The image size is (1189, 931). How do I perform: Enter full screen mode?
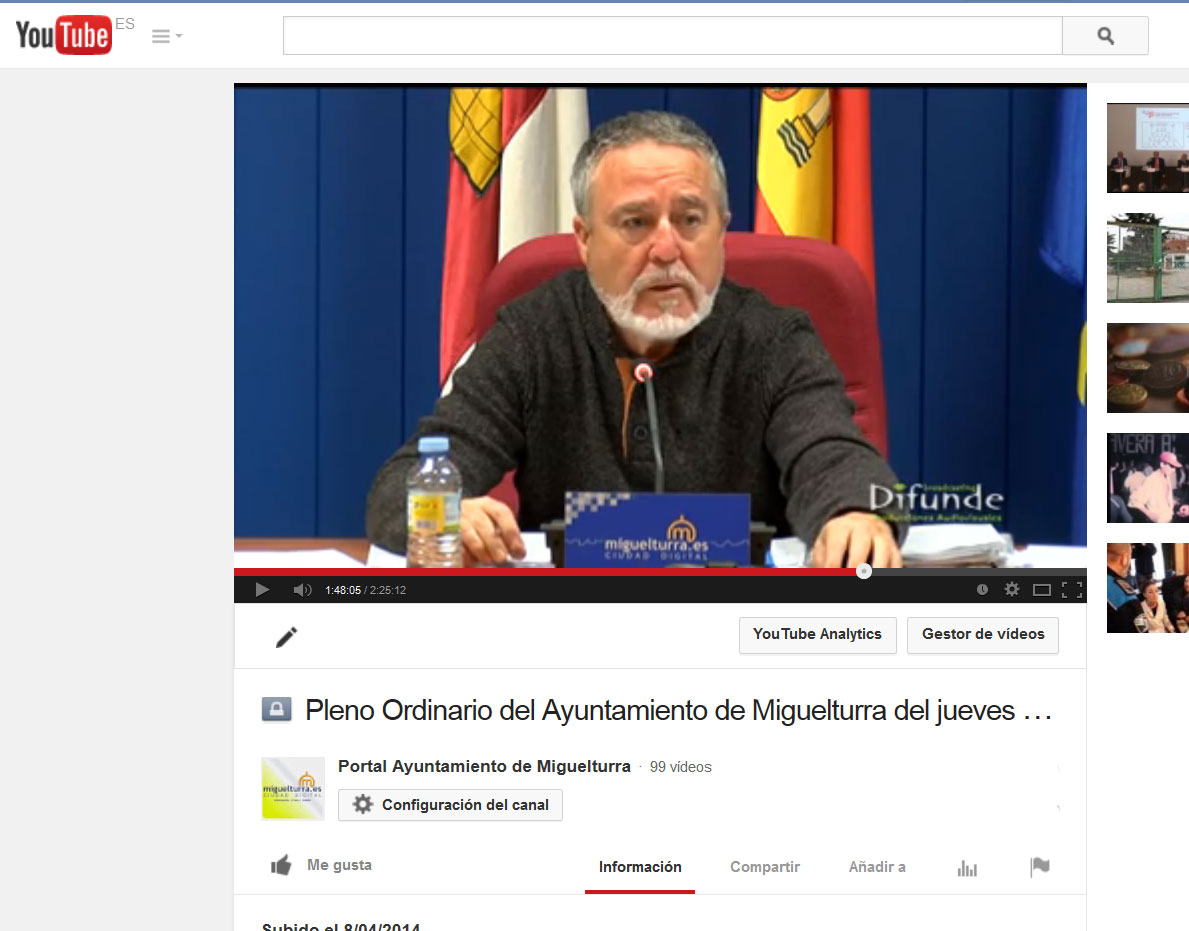pos(1072,590)
